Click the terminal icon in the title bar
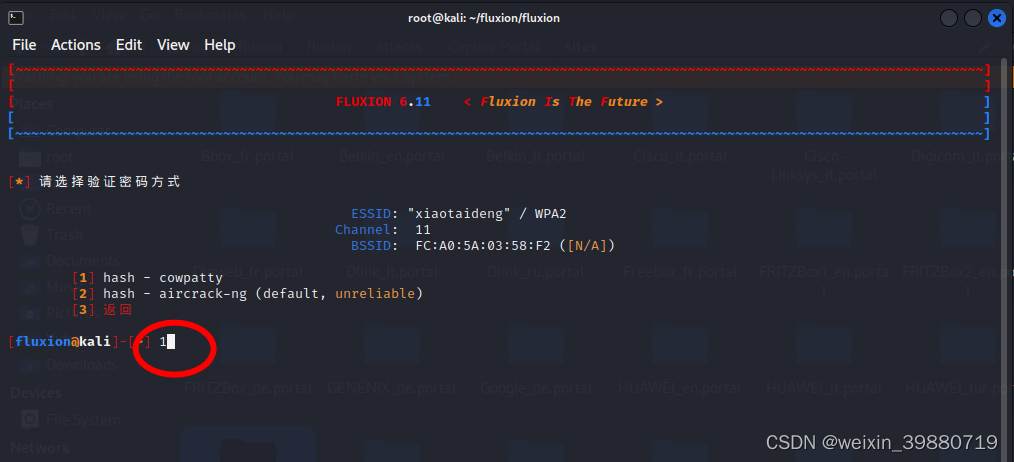Viewport: 1014px width, 462px height. point(17,18)
